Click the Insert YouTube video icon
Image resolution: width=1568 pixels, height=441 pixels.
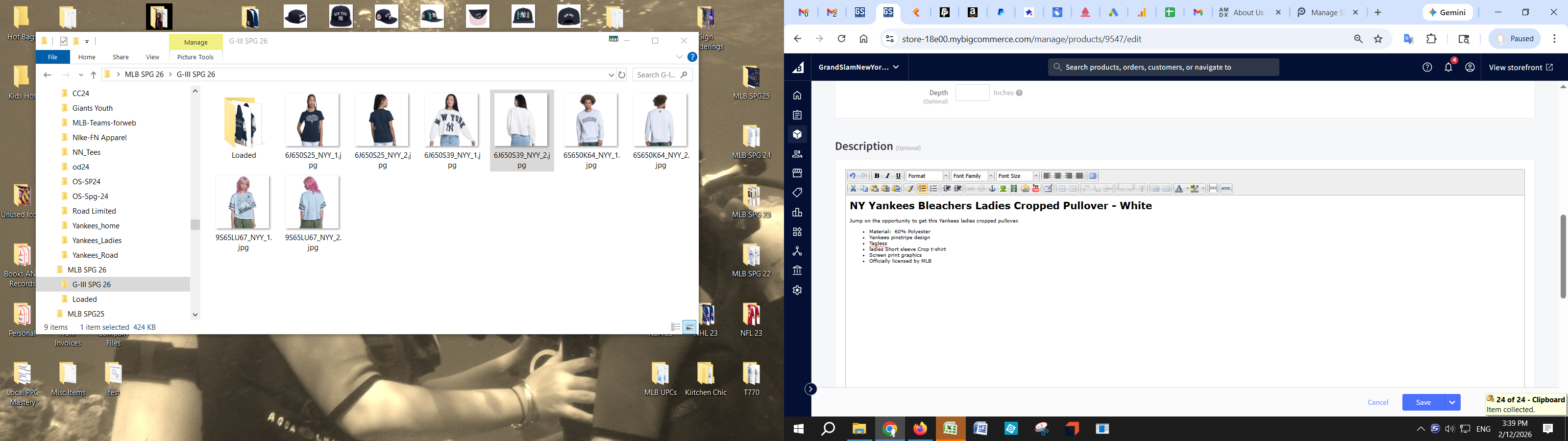[x=1036, y=189]
